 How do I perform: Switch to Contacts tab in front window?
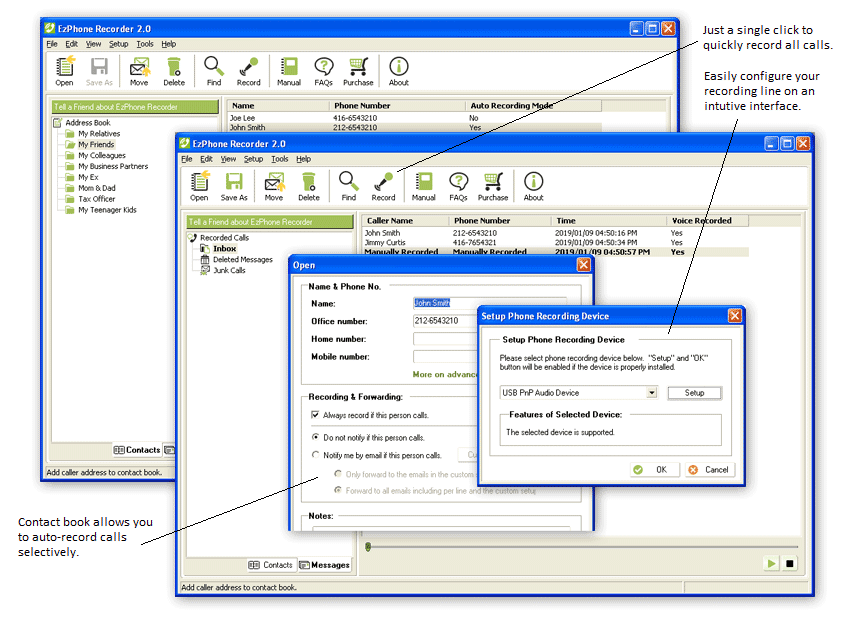click(271, 565)
